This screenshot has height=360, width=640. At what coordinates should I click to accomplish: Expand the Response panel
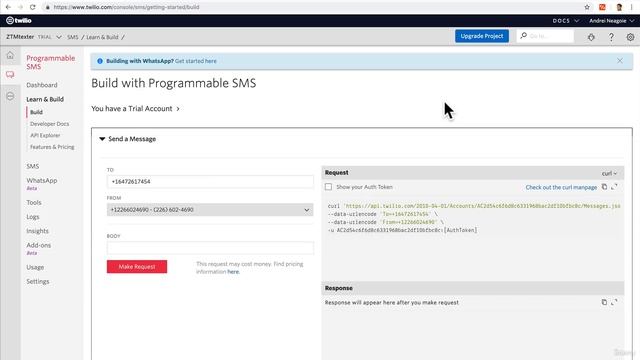[614, 302]
